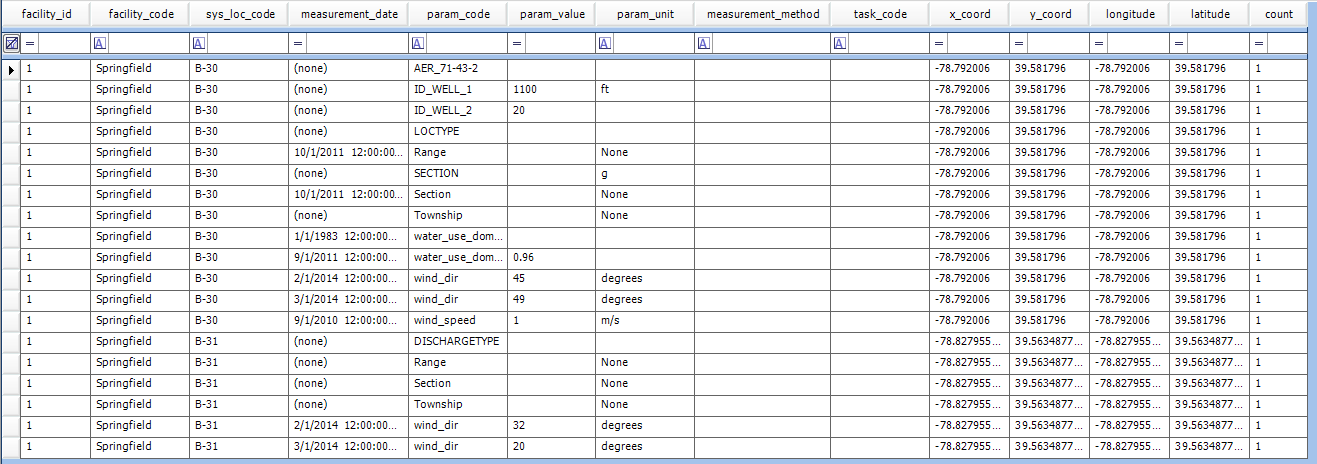The image size is (1317, 464).
Task: Open filter operator icon for facility_code
Action: (100, 44)
